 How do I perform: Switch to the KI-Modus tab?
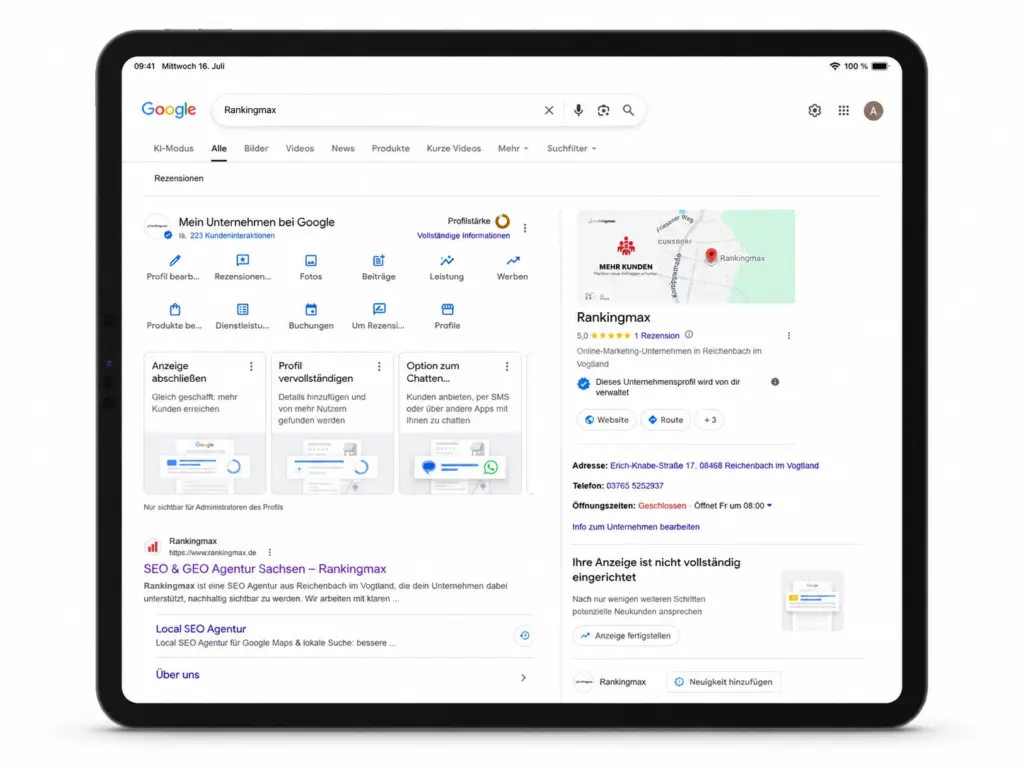174,149
